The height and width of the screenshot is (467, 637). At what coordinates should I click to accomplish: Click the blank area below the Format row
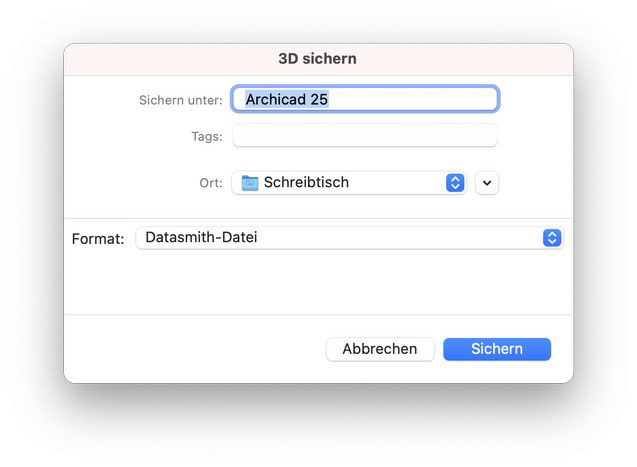pos(318,284)
